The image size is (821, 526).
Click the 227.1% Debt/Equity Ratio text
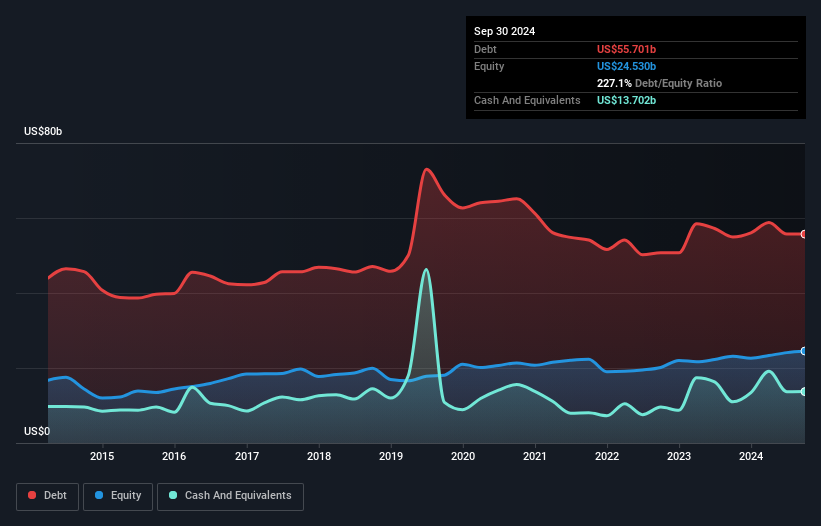659,83
